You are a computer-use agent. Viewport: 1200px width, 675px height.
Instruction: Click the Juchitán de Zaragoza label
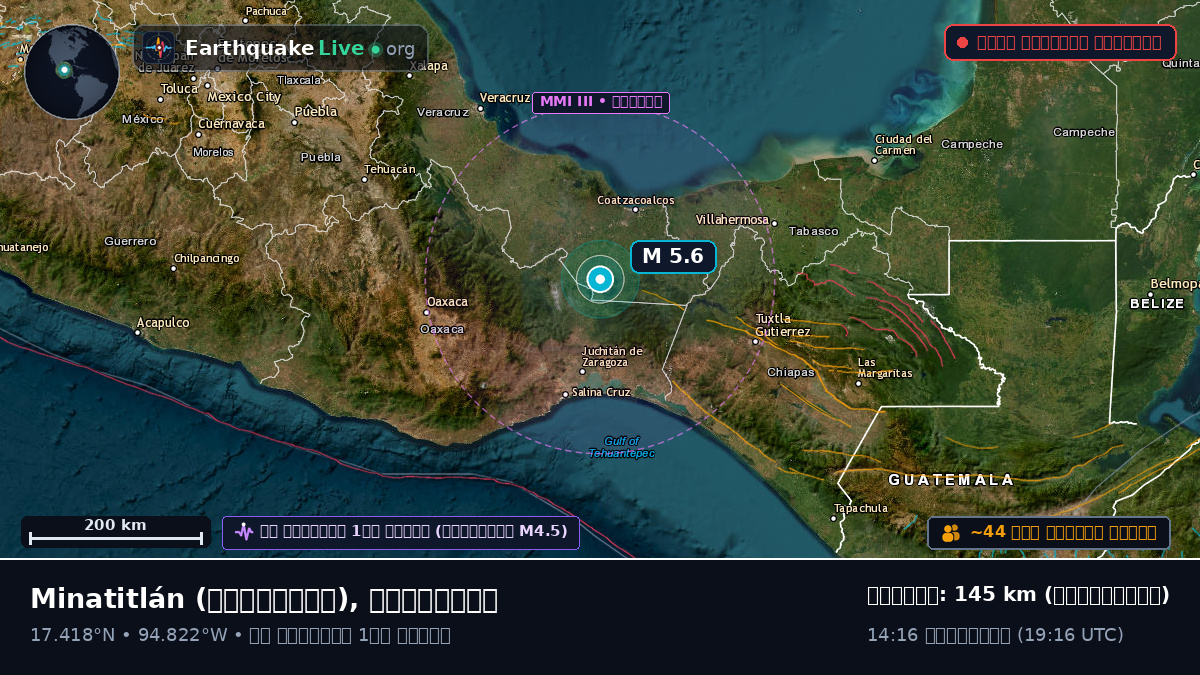click(613, 356)
